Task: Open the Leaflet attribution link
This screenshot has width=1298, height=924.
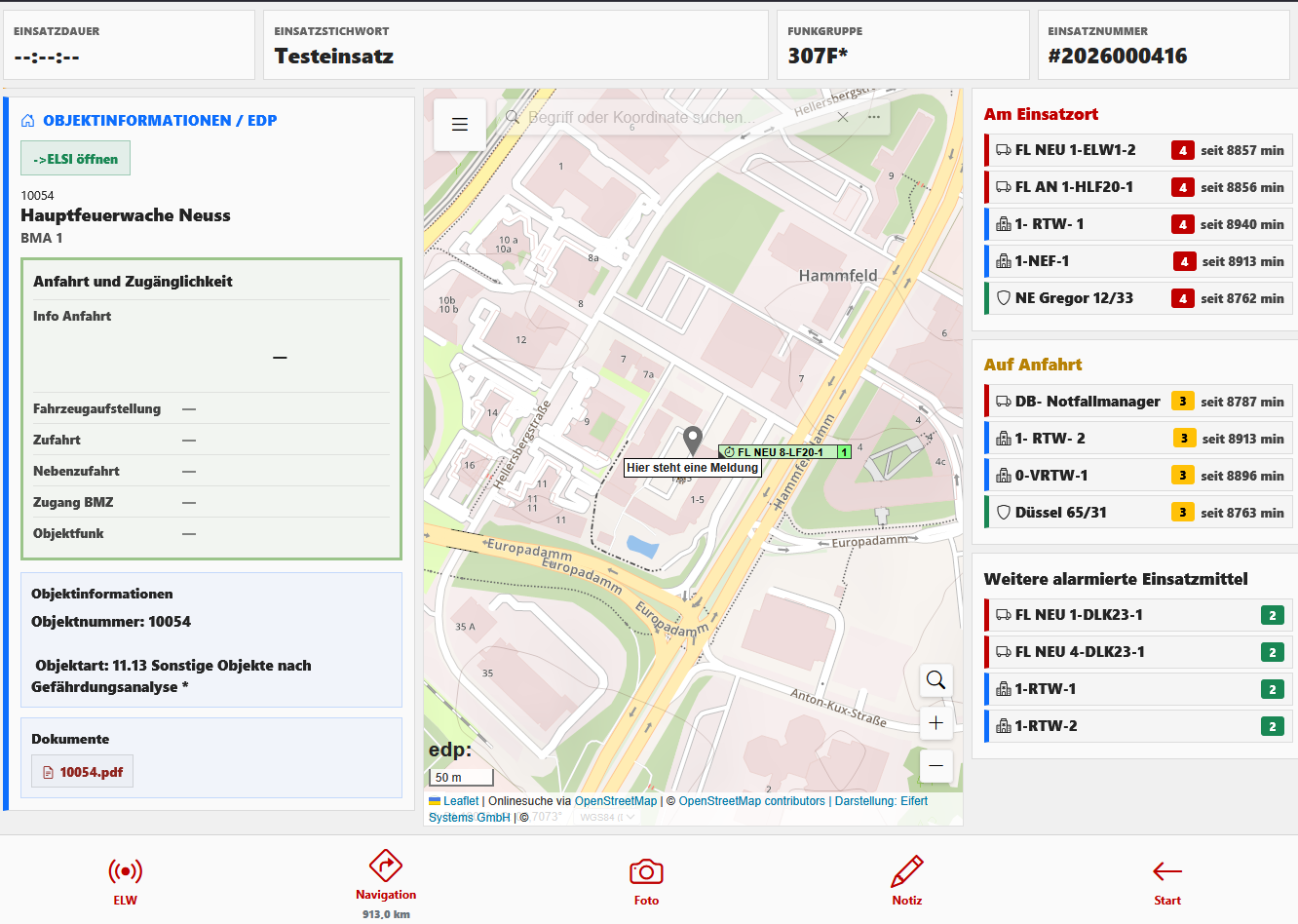Action: click(461, 801)
